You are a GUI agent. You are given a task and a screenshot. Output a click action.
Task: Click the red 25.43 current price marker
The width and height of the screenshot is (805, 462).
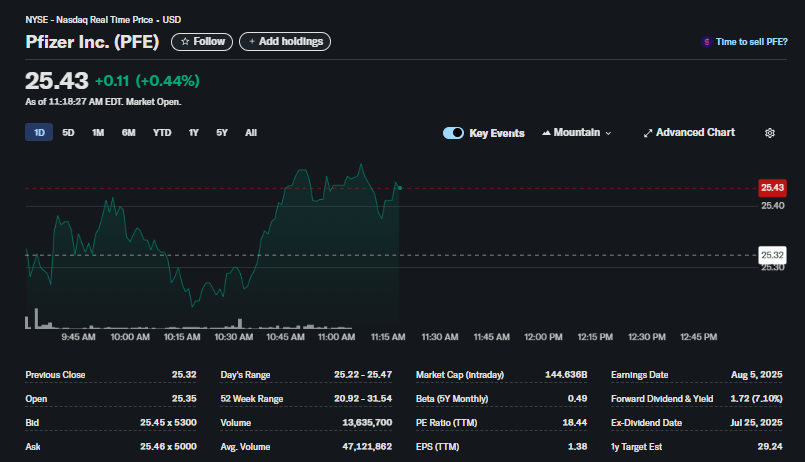pos(772,188)
